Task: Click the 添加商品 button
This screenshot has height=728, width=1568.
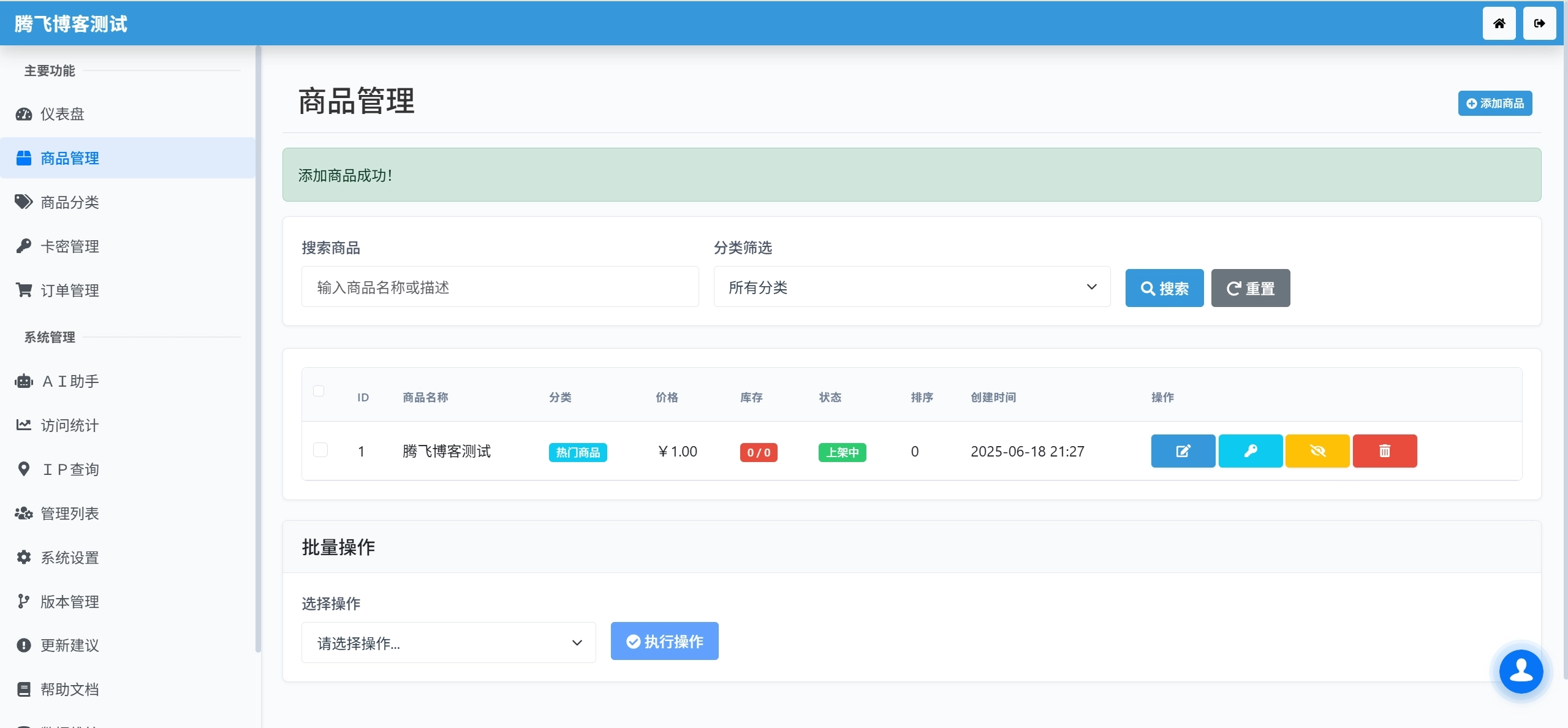Action: (x=1495, y=104)
